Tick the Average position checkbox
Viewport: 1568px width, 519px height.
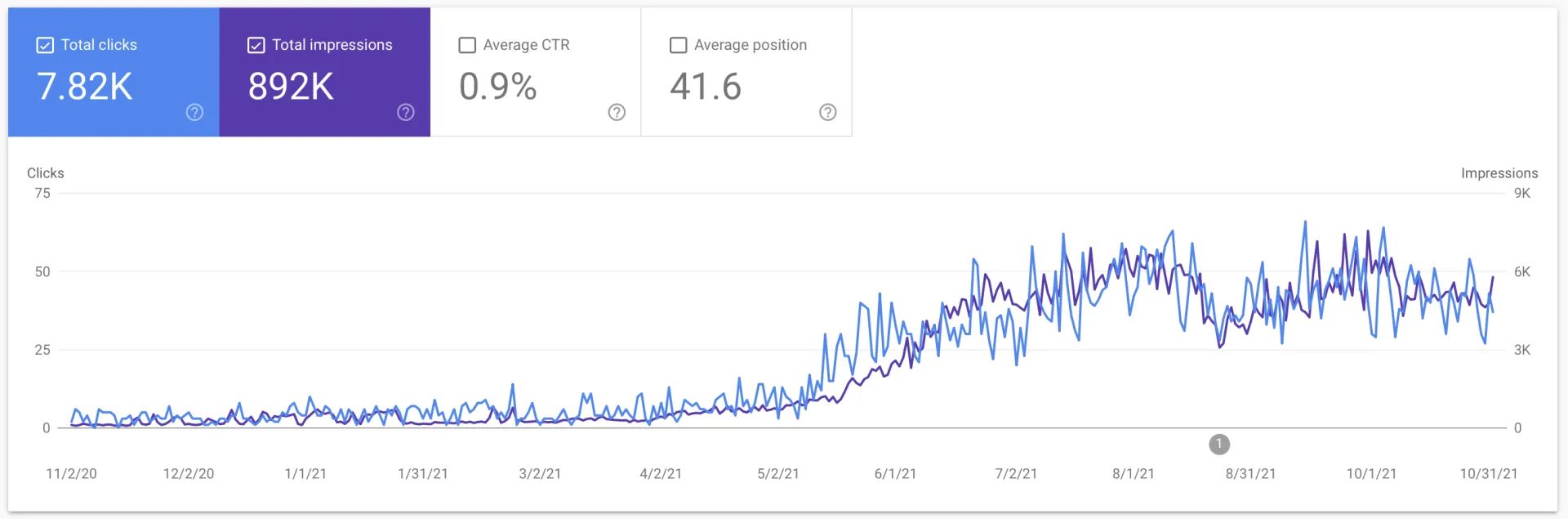pos(678,46)
